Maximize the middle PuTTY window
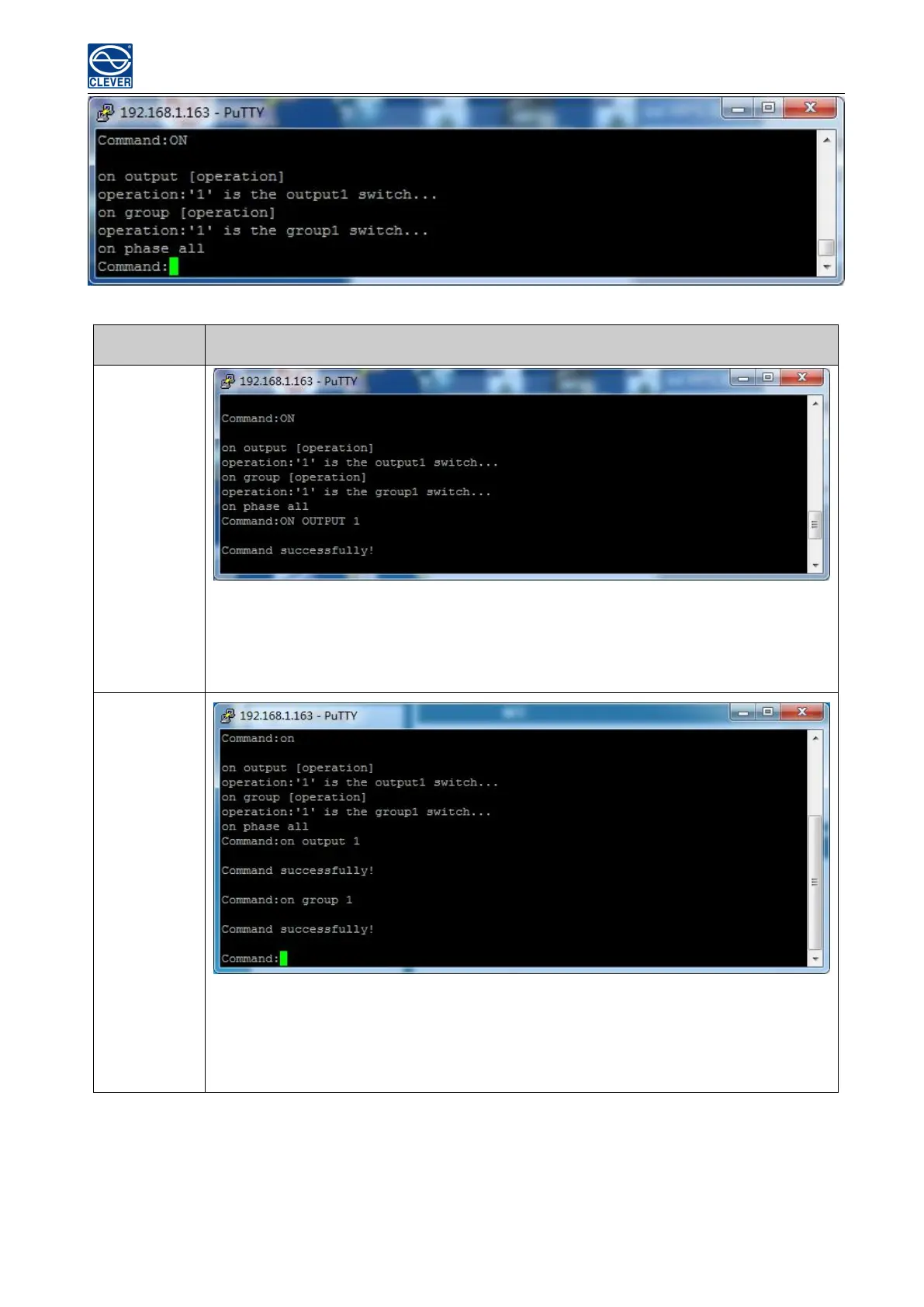924x1307 pixels. pyautogui.click(x=767, y=377)
